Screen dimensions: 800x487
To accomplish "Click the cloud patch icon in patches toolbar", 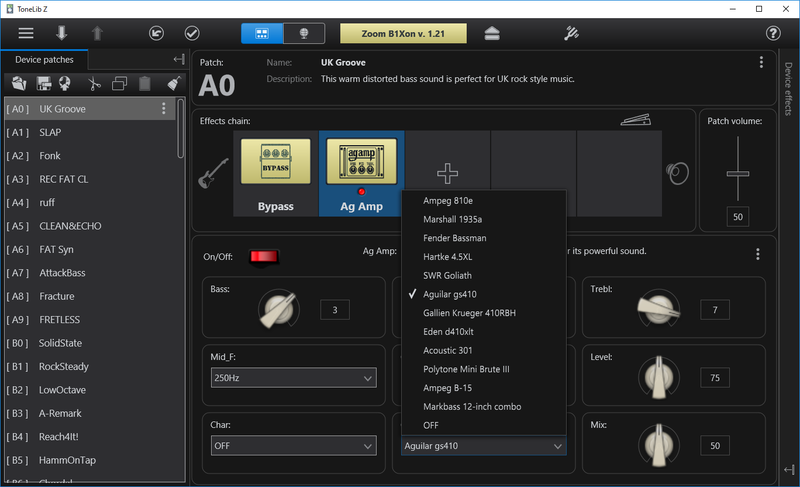I will coord(65,83).
